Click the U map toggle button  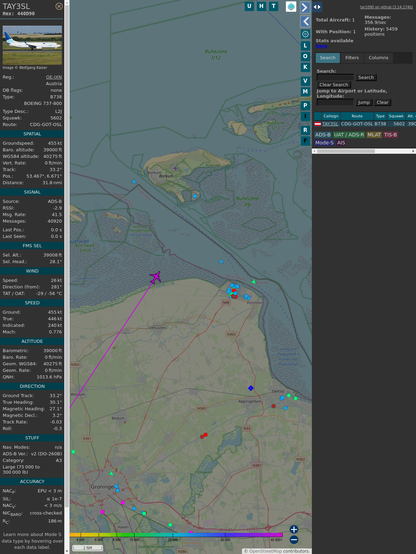250,6
